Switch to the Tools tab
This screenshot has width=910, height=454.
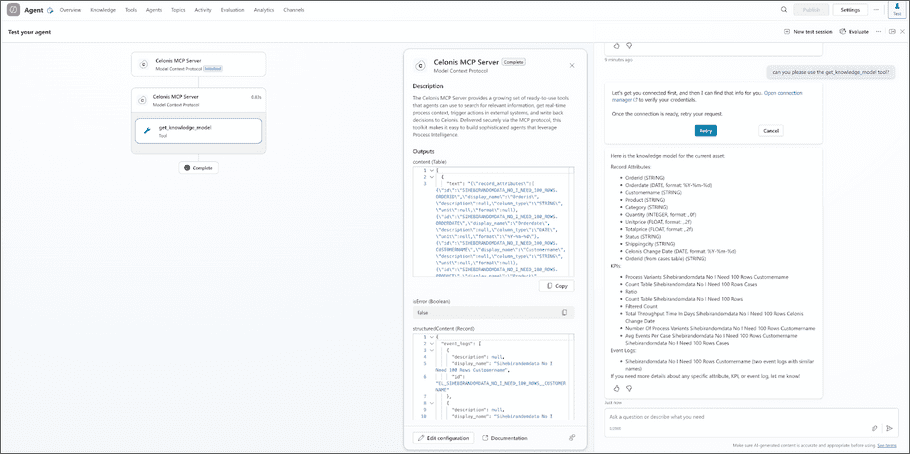(x=131, y=10)
